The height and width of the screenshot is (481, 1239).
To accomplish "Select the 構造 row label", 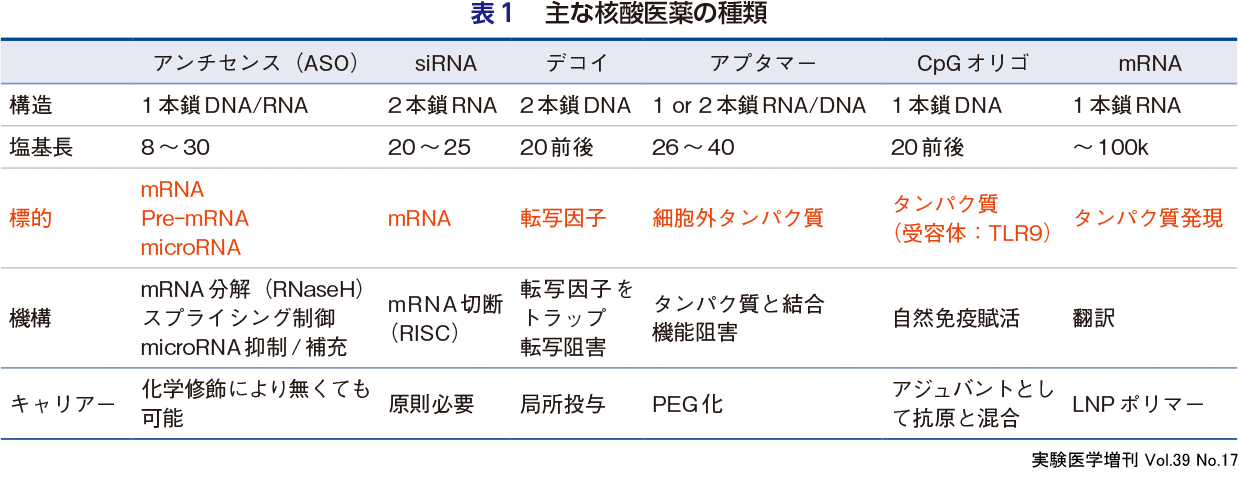I will pos(31,105).
